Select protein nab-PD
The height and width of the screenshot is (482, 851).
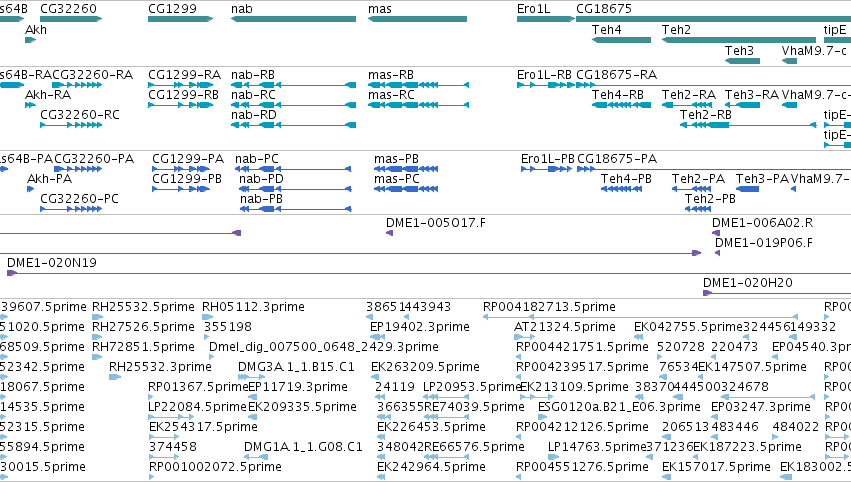295,189
